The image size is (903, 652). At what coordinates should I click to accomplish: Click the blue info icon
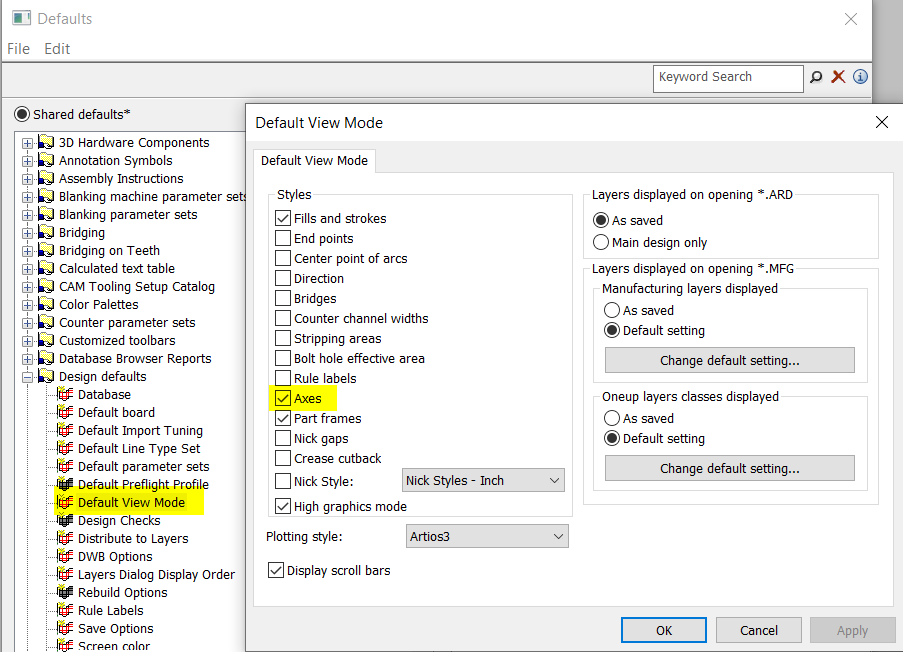860,77
